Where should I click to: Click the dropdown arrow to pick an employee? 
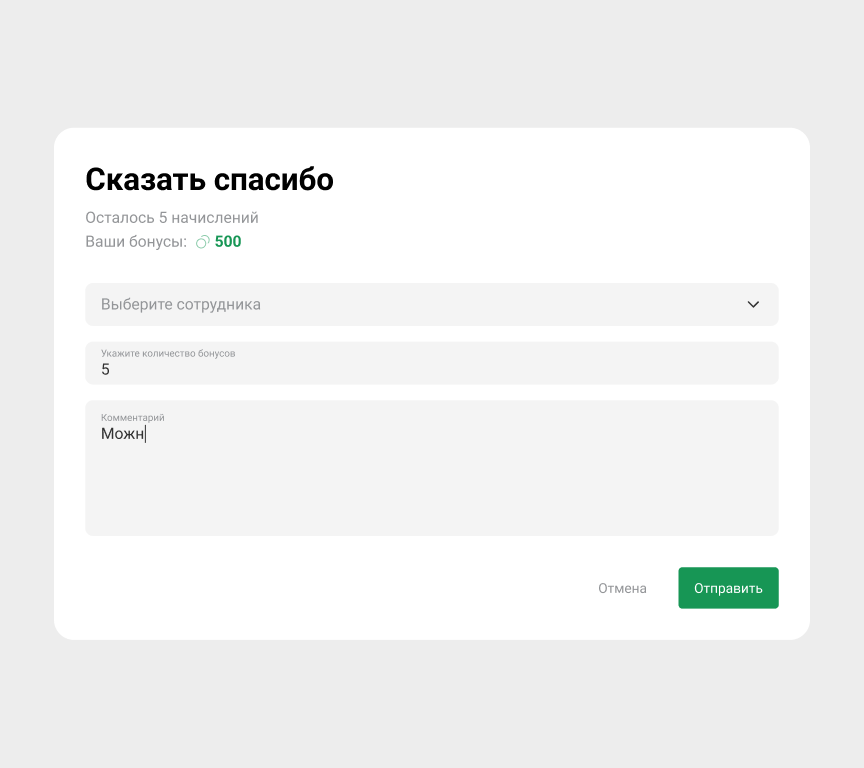(753, 304)
